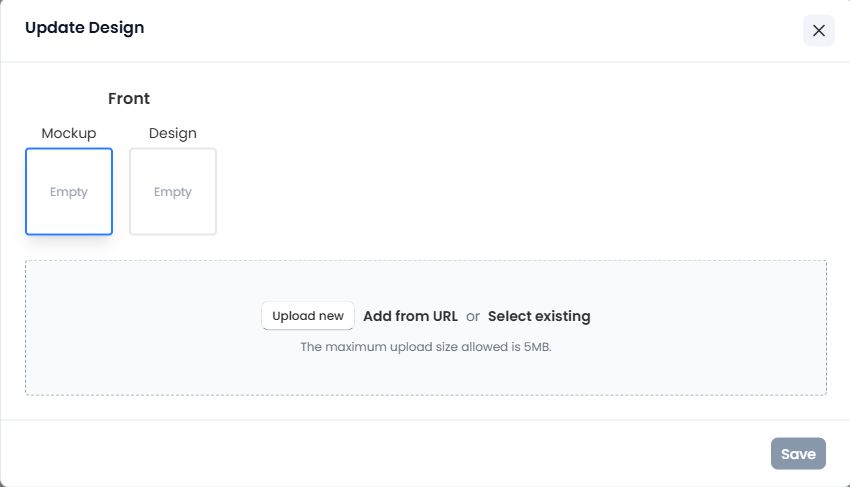Open the Select existing link
The width and height of the screenshot is (850, 487).
(x=539, y=316)
